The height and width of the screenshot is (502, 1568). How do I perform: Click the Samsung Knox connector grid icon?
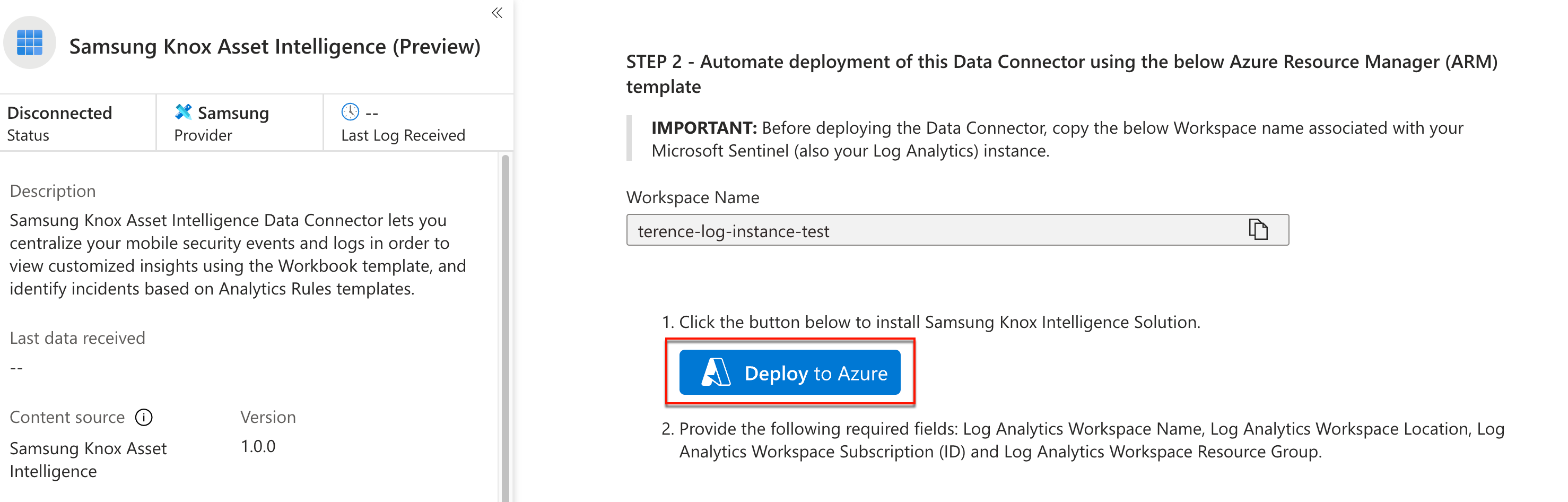pos(29,42)
